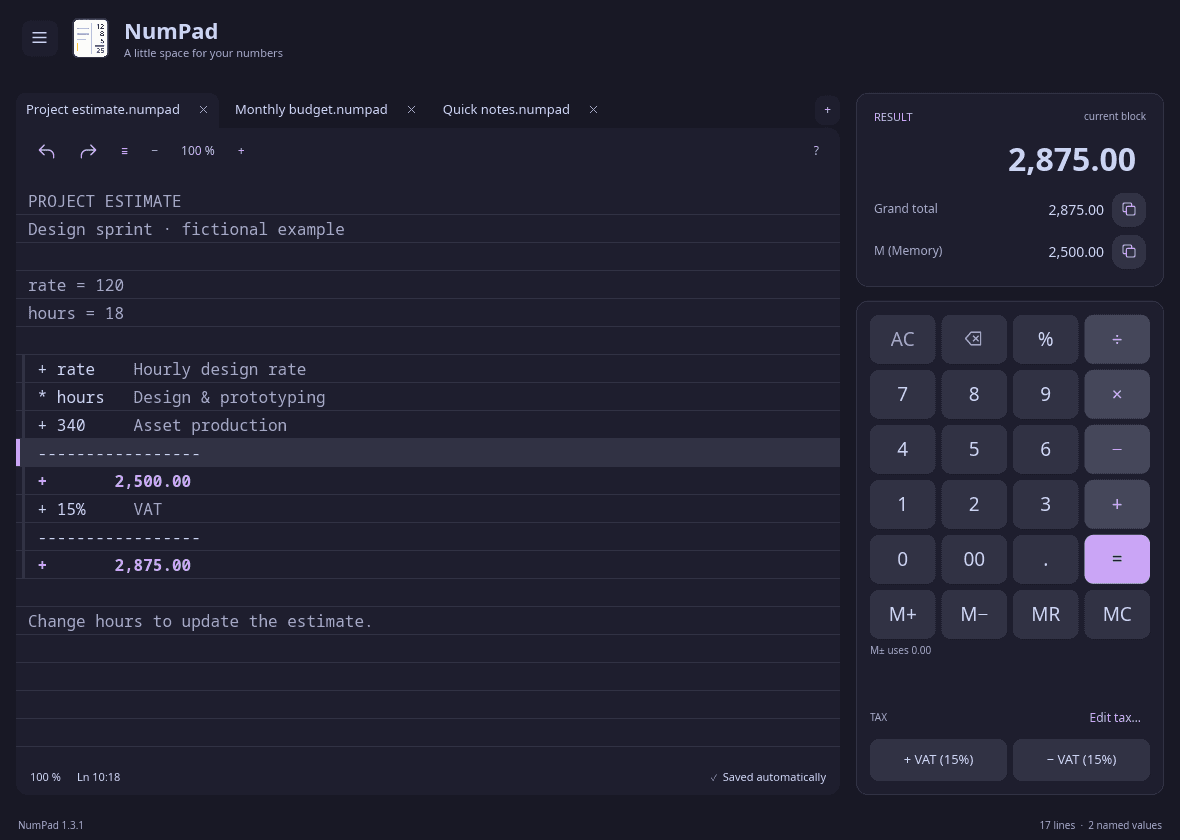The image size is (1180, 840).
Task: Click the '+ 15% VAT' line
Action: 427,510
